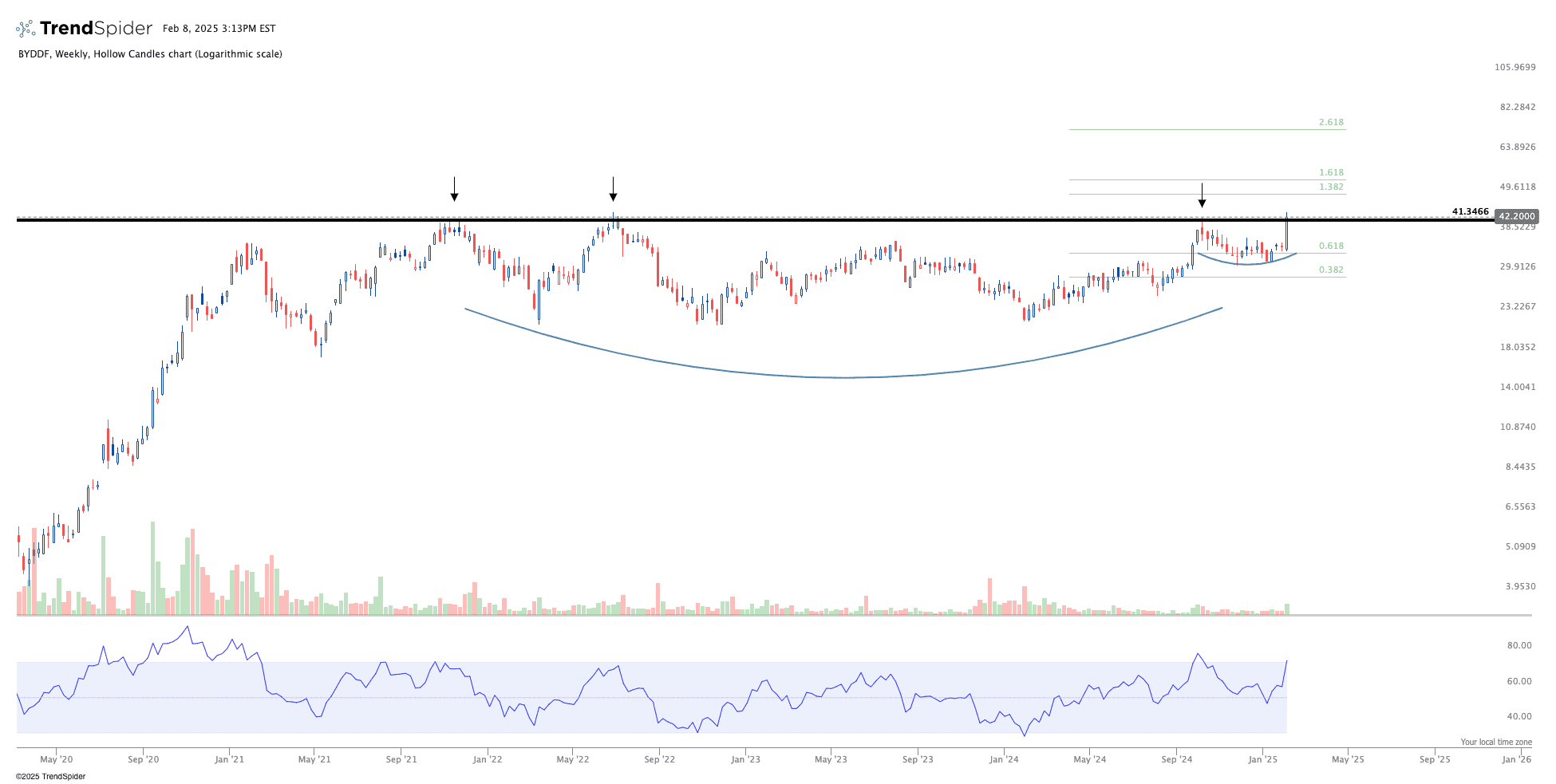Select the 1.618 Fibonacci extension label
The height and width of the screenshot is (784, 1556).
click(x=1331, y=172)
